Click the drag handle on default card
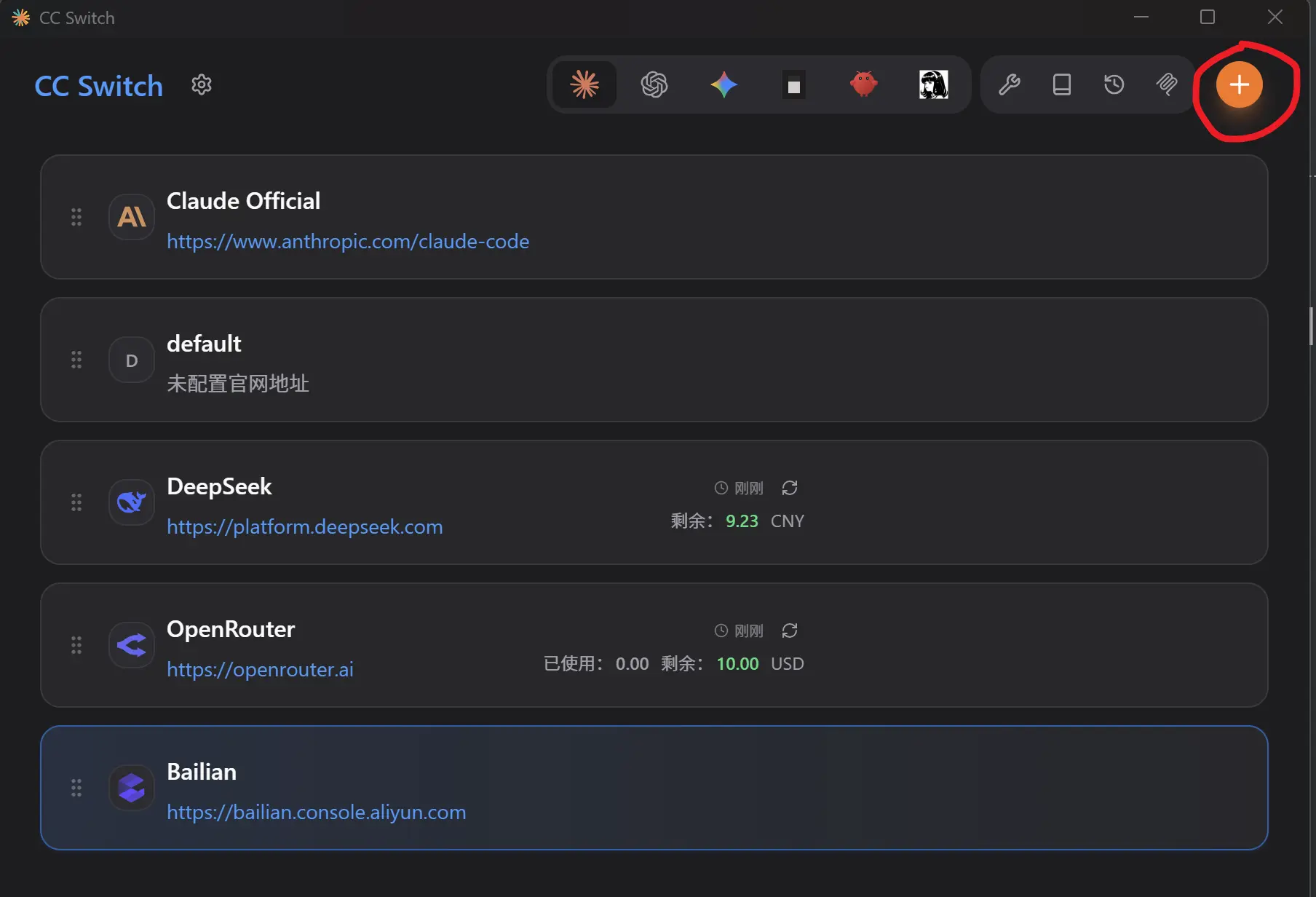Image resolution: width=1316 pixels, height=897 pixels. coord(76,360)
